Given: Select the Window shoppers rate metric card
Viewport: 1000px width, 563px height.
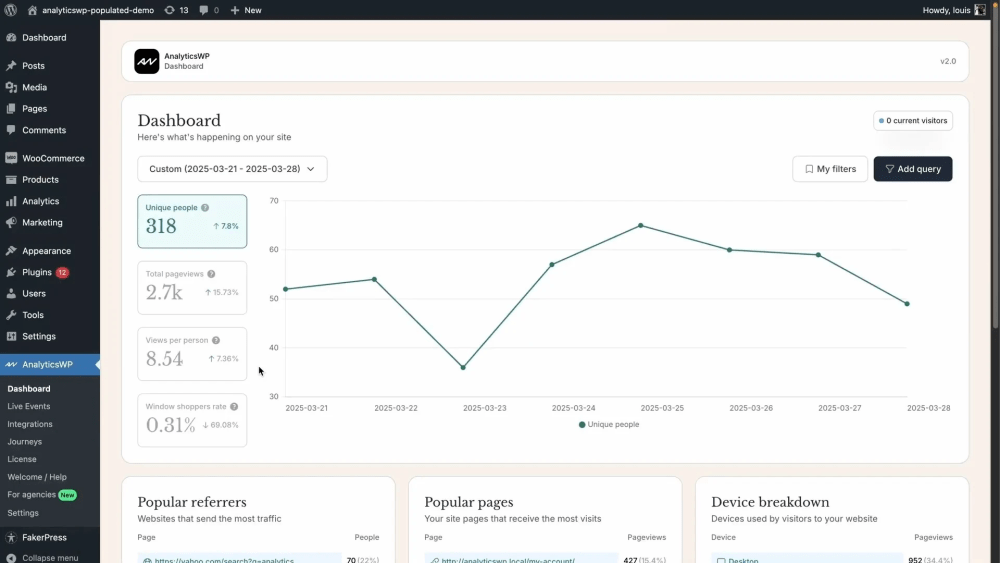Looking at the screenshot, I should (192, 420).
